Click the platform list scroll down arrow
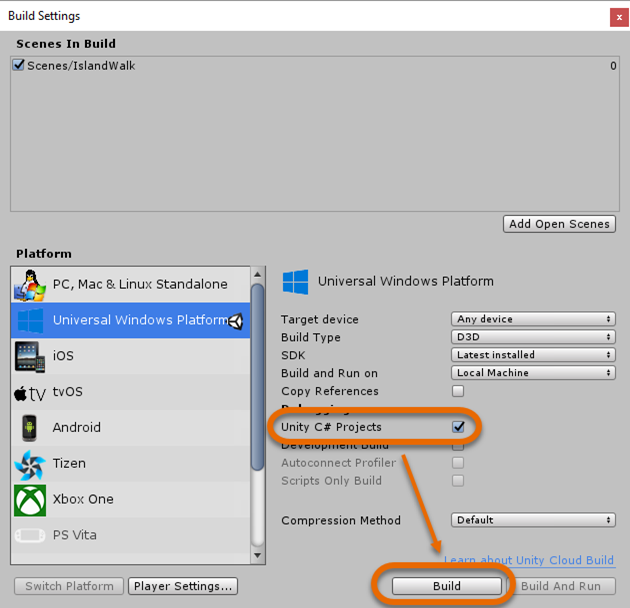630x608 pixels. 258,556
